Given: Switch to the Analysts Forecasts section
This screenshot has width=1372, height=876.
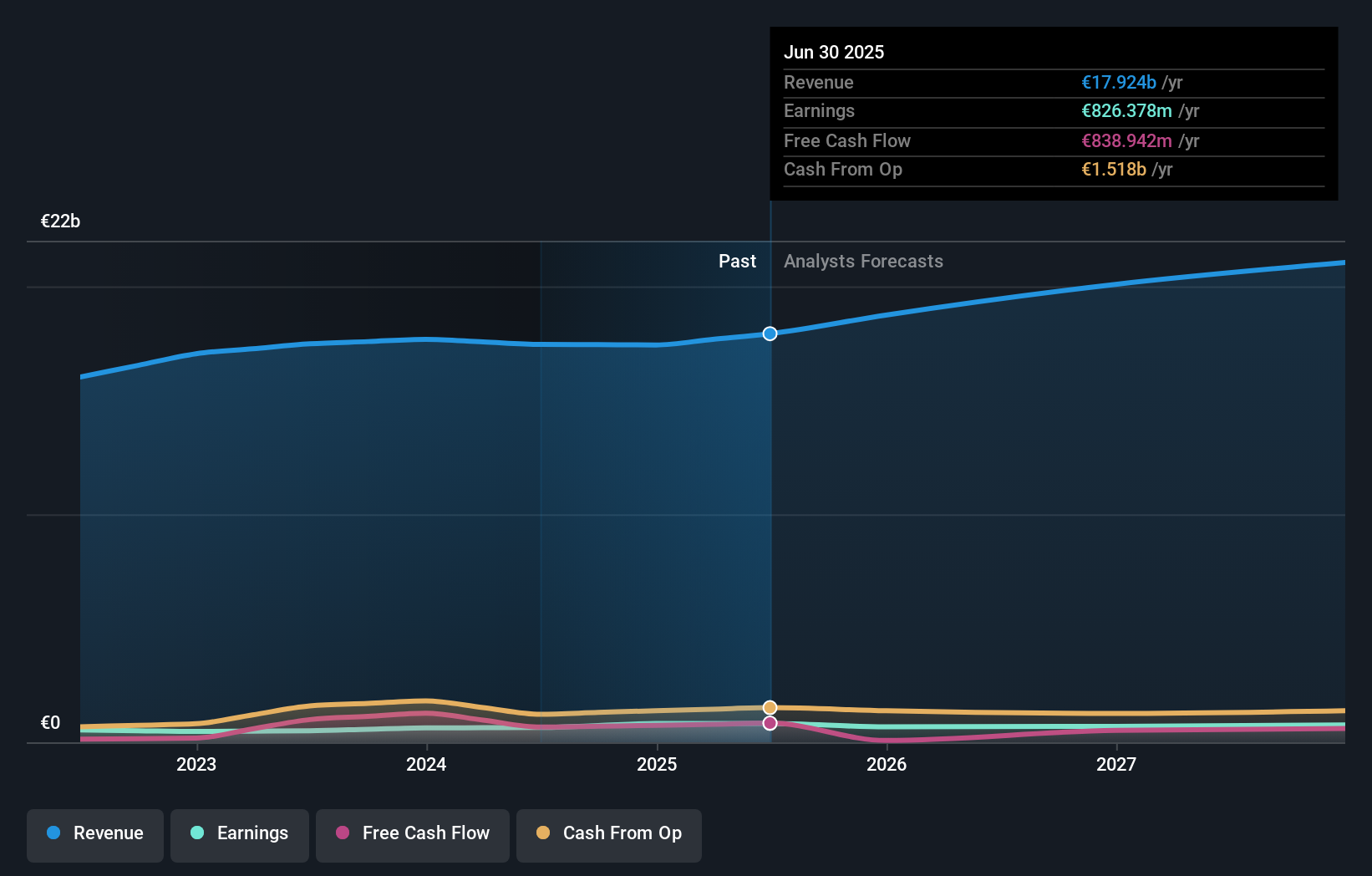Looking at the screenshot, I should [x=863, y=261].
